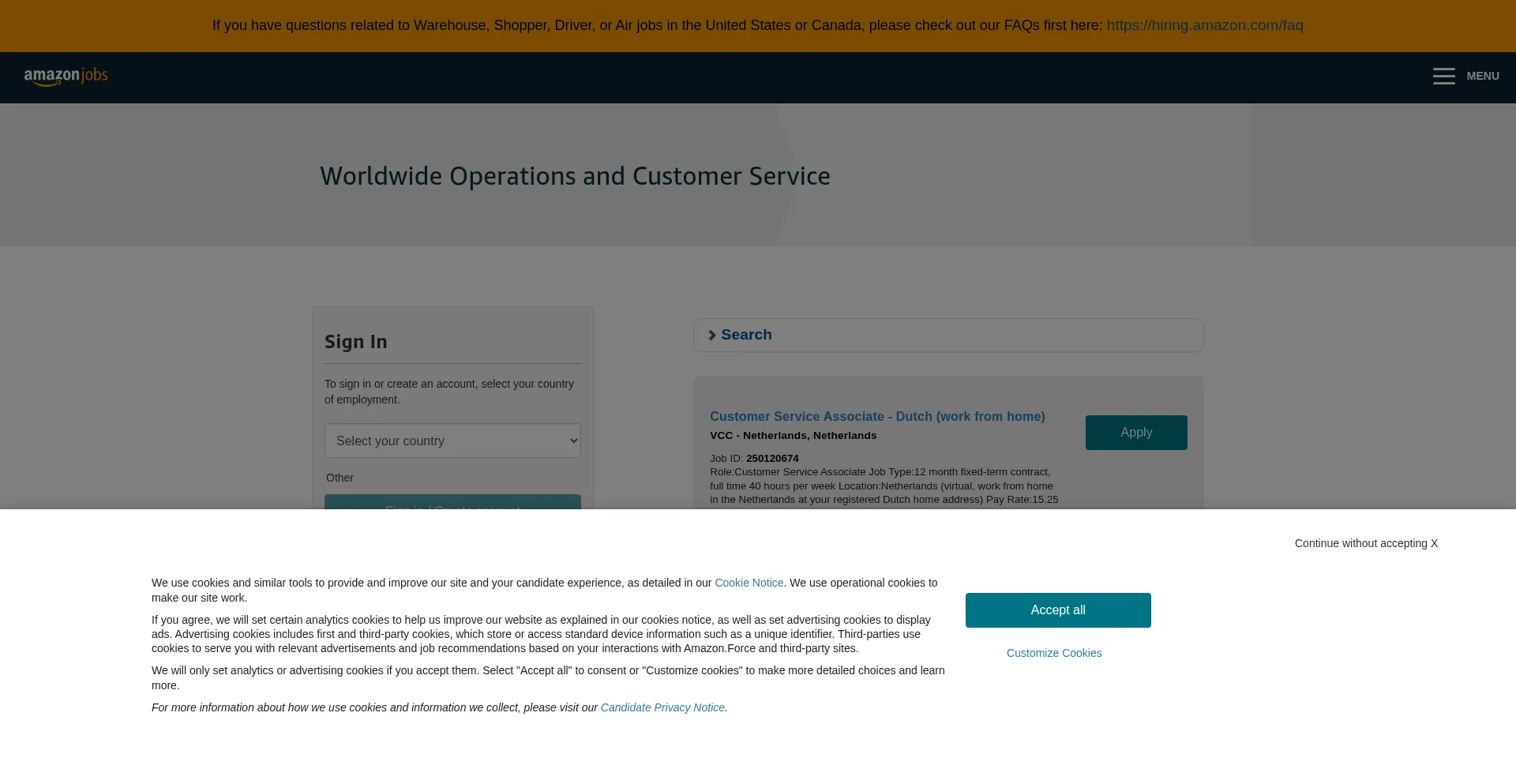Click the Amazon Jobs logo

(66, 77)
